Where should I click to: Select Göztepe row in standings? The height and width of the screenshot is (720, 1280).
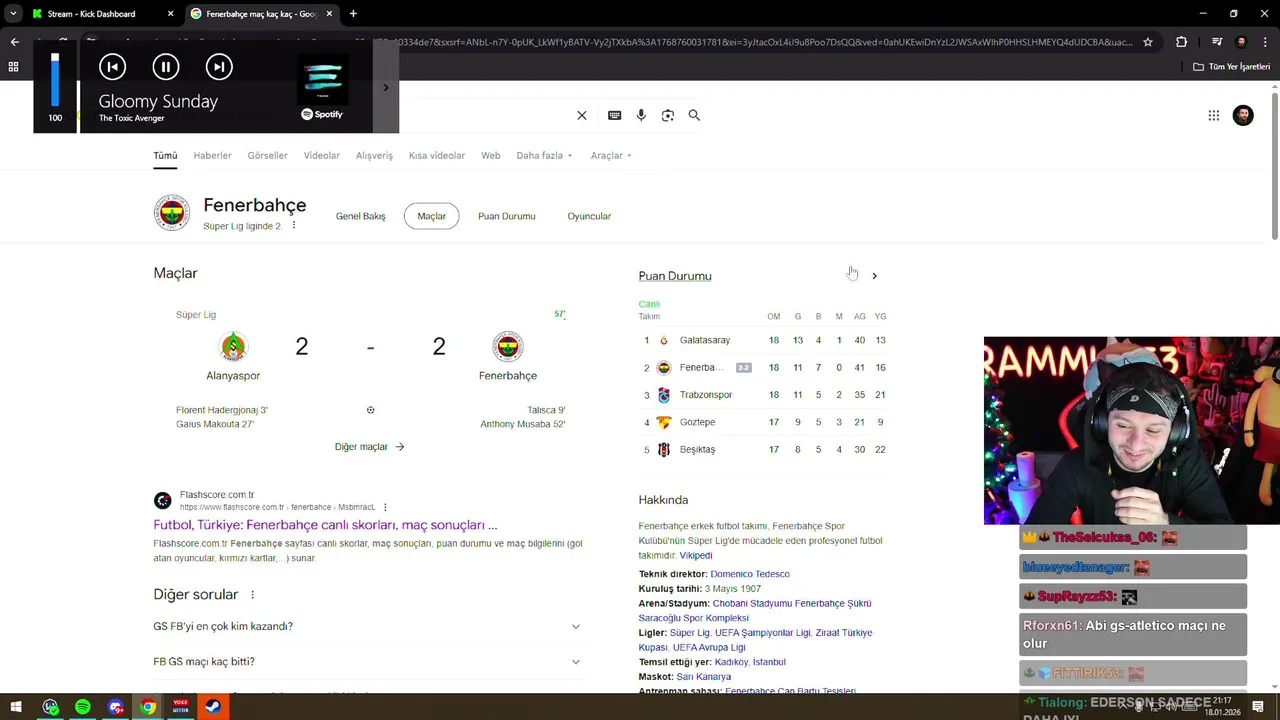point(762,422)
